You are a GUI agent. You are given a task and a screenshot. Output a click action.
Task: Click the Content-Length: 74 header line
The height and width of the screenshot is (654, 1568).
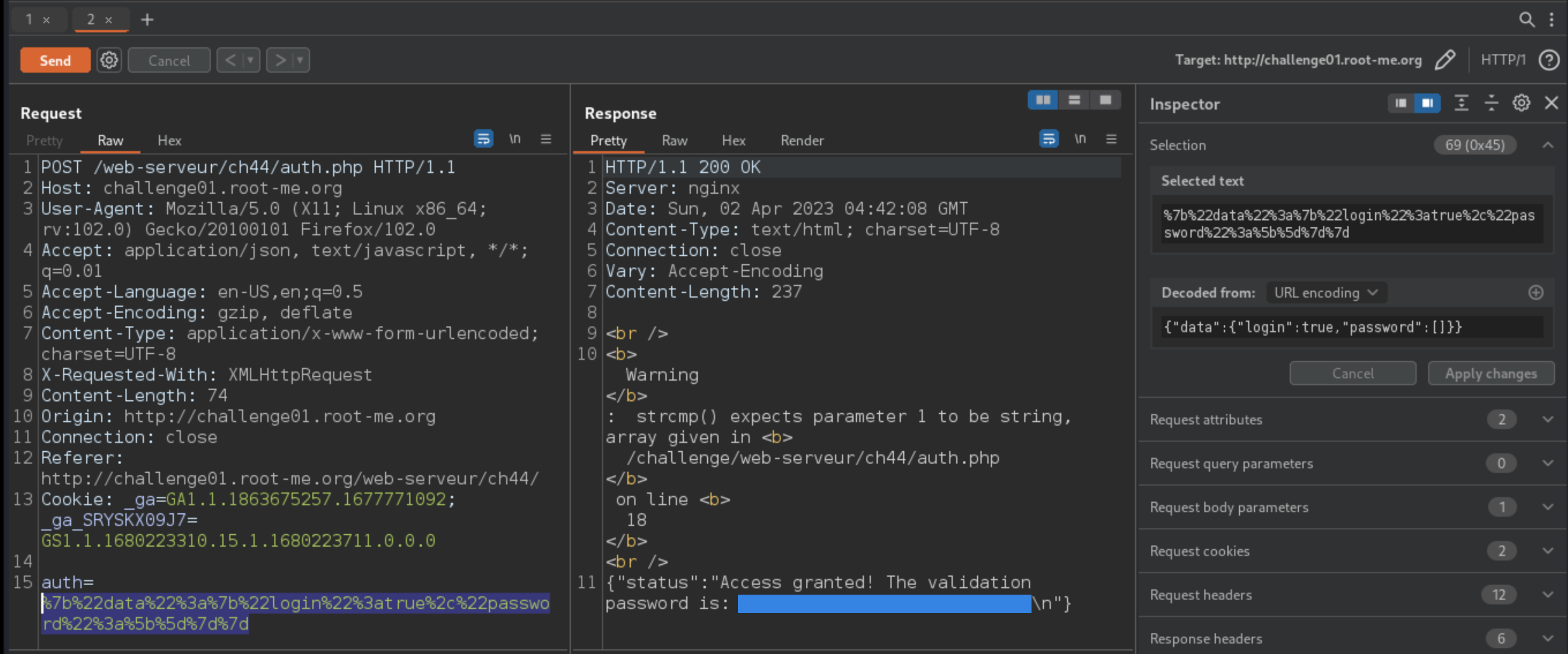pyautogui.click(x=134, y=395)
